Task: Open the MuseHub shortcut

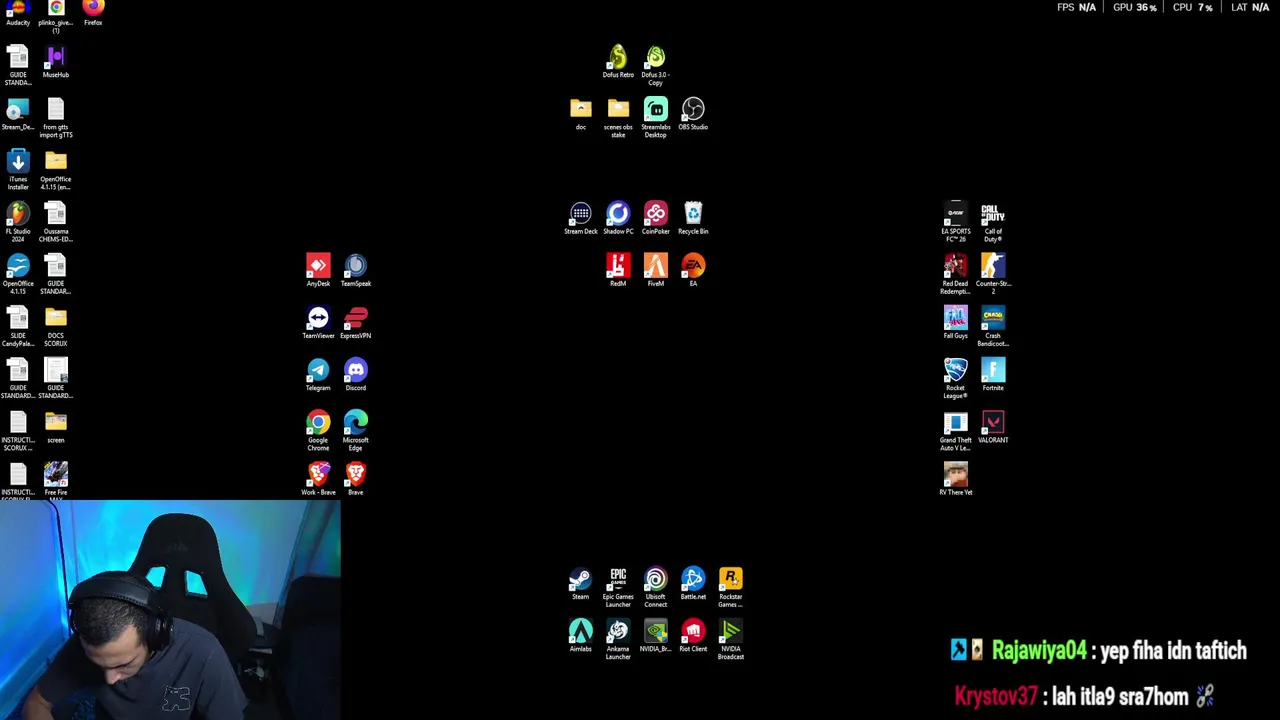Action: (56, 62)
